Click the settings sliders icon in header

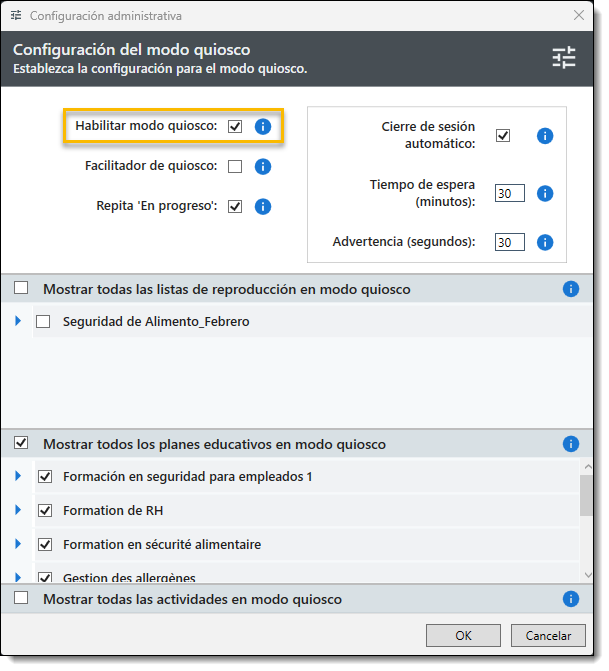[564, 58]
